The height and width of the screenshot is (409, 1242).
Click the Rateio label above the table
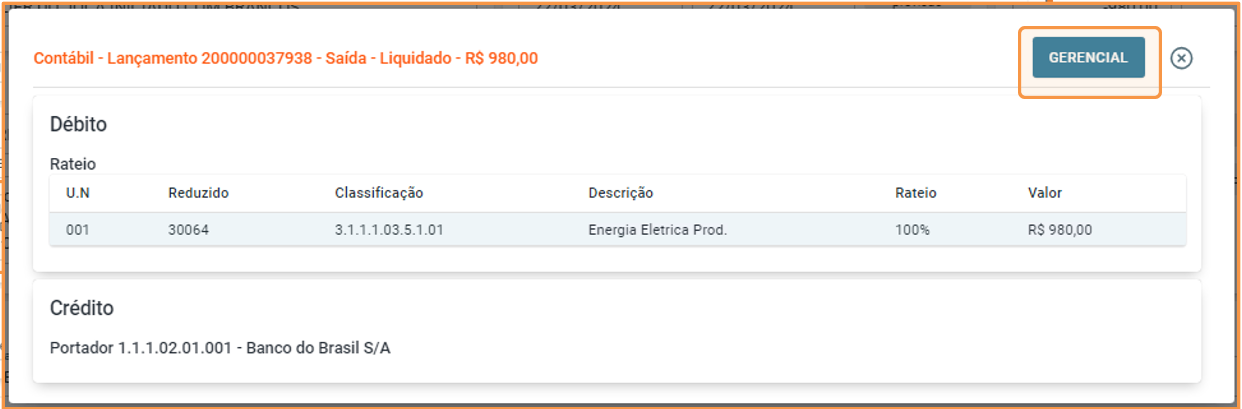pos(73,164)
